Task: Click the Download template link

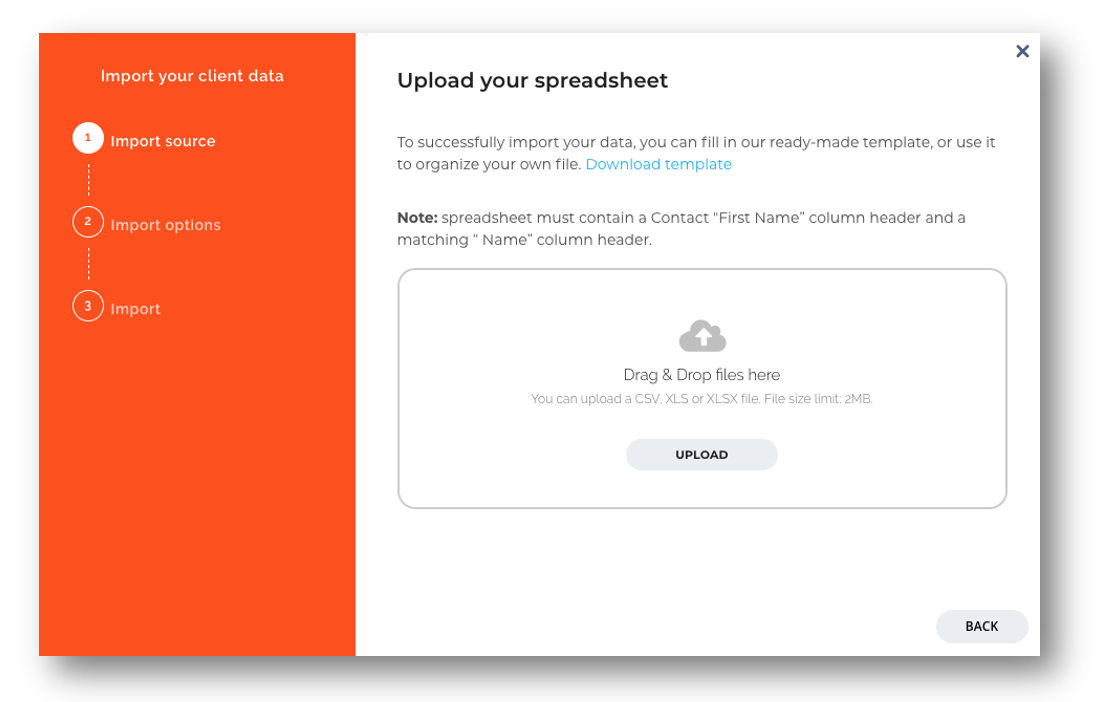Action: pos(658,164)
